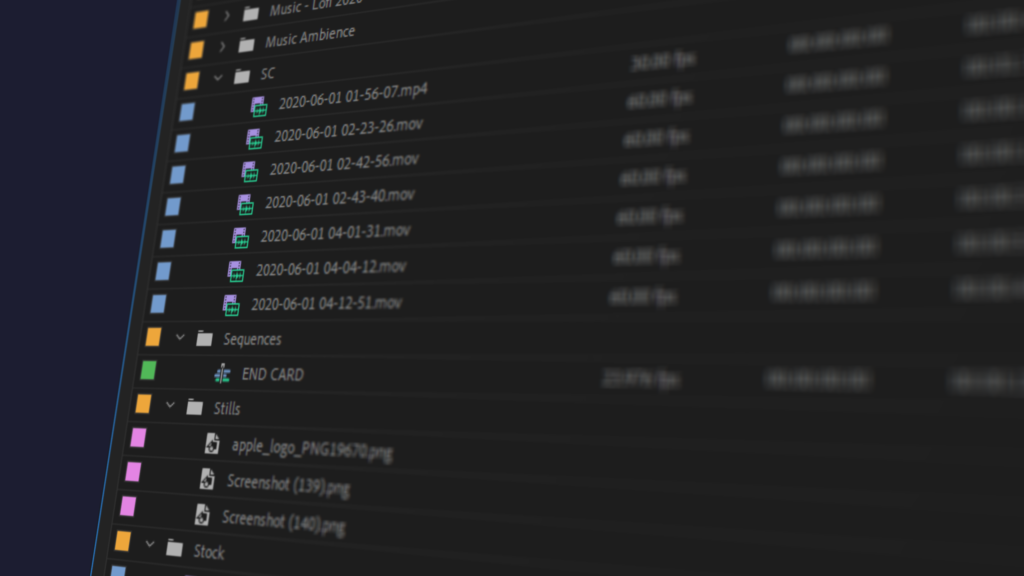This screenshot has height=576, width=1024.
Task: Collapse the SC bin
Action: [218, 77]
